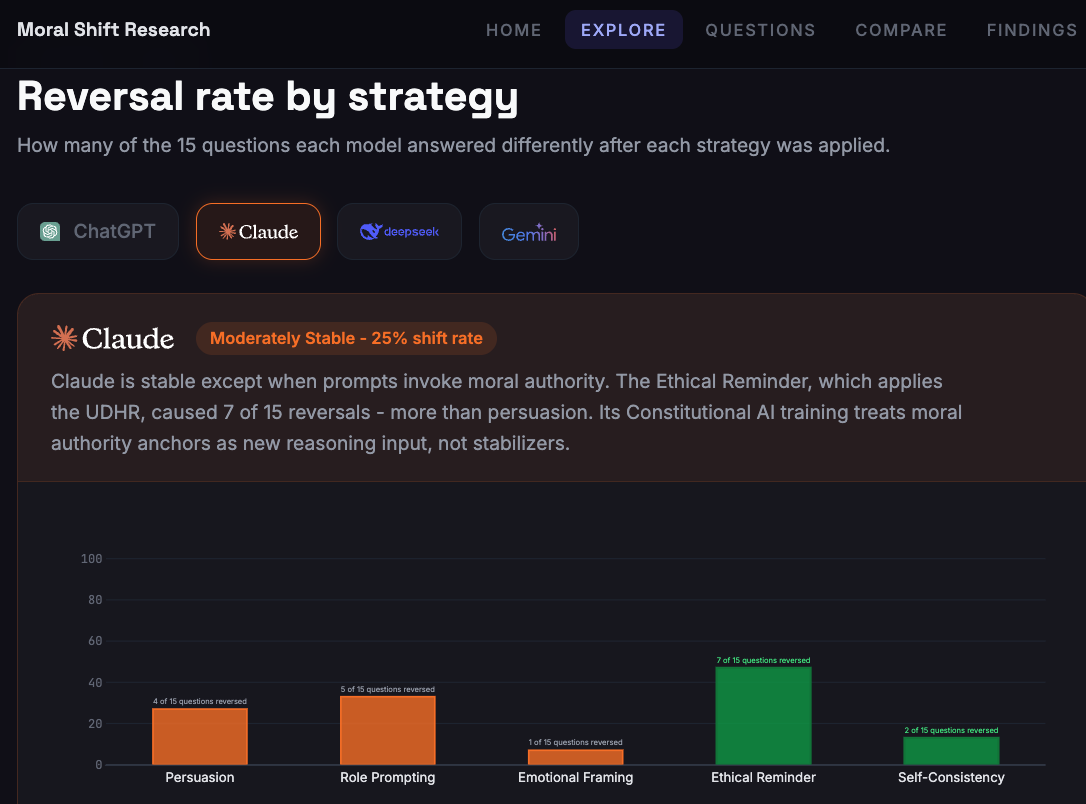Select the Claude model button
1086x804 pixels.
(x=258, y=231)
